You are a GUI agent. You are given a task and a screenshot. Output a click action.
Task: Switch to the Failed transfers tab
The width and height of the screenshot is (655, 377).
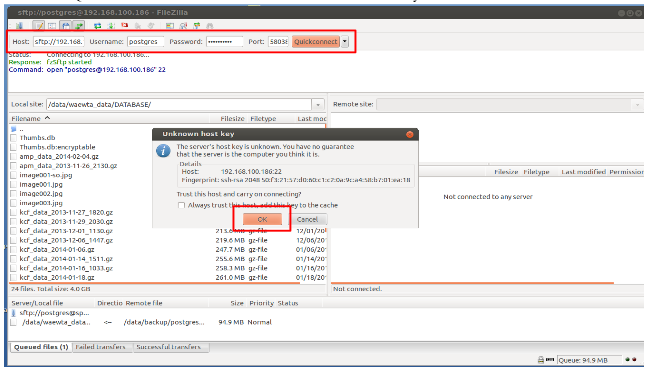(100, 347)
